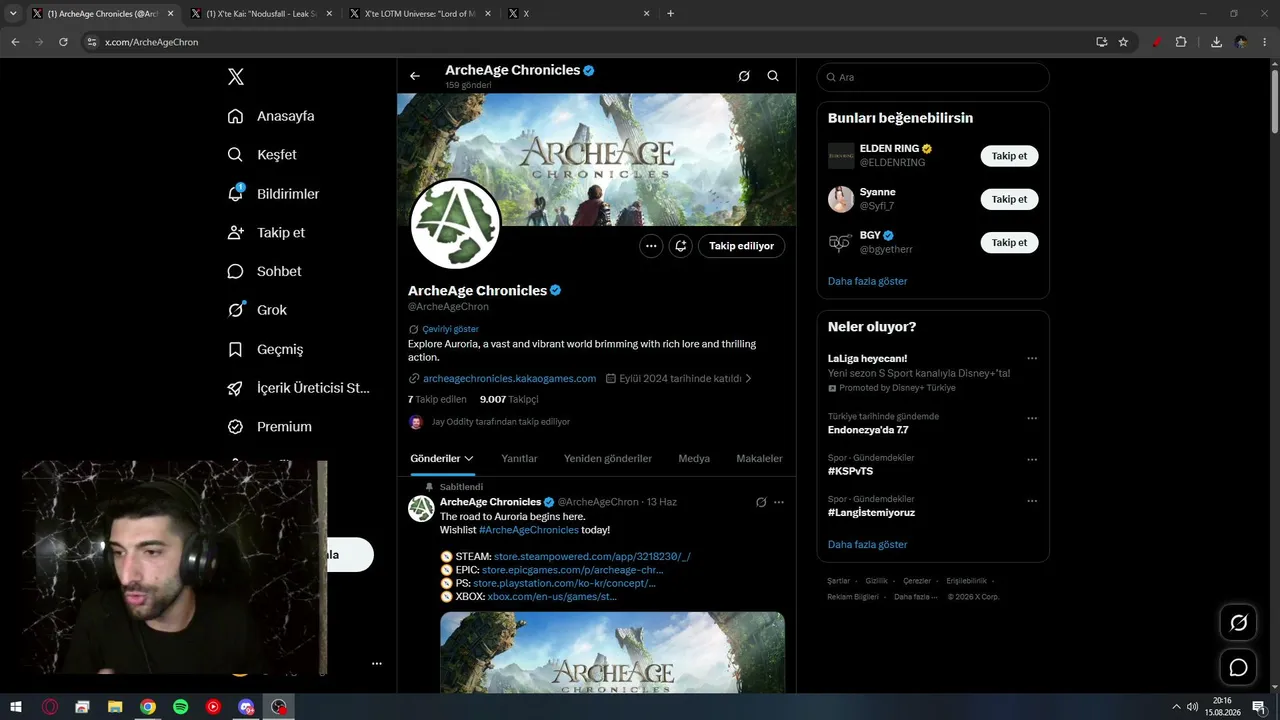Open ArcheAge Chronicles profile avatar
The image size is (1280, 720).
[x=455, y=224]
